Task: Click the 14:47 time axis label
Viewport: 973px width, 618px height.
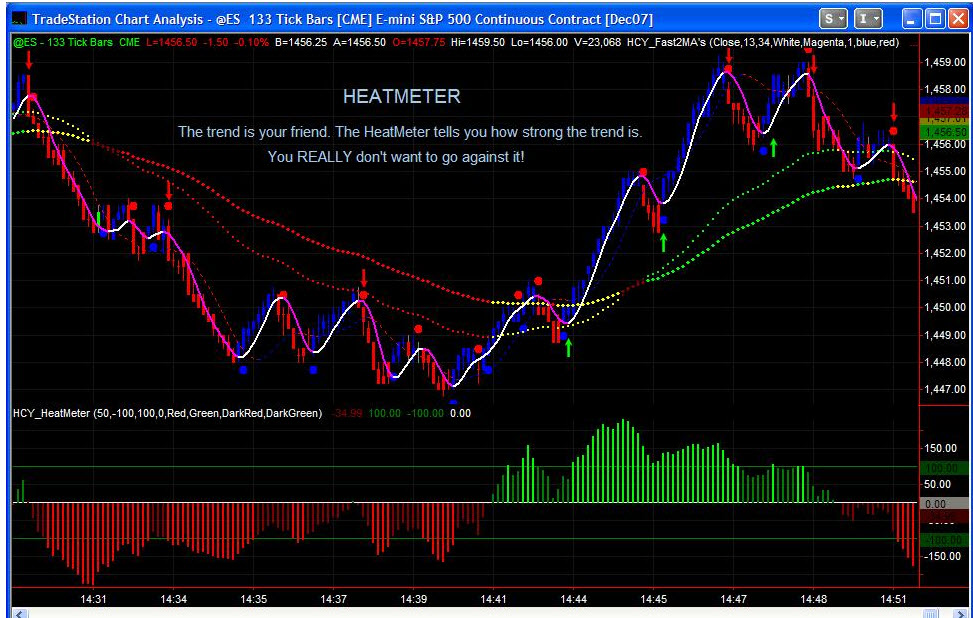Action: click(x=733, y=599)
